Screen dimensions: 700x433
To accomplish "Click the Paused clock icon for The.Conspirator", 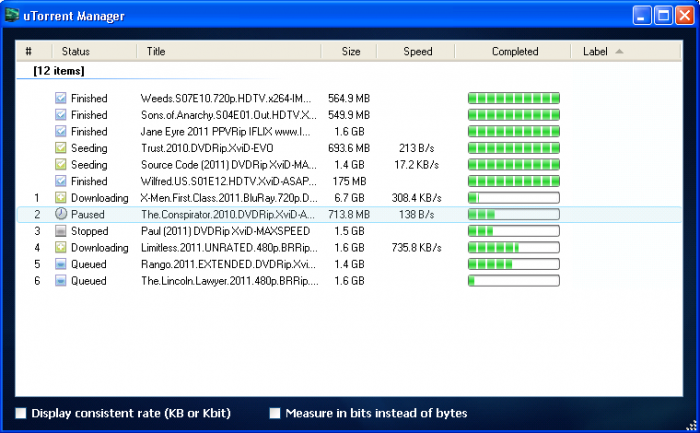I will coord(61,214).
